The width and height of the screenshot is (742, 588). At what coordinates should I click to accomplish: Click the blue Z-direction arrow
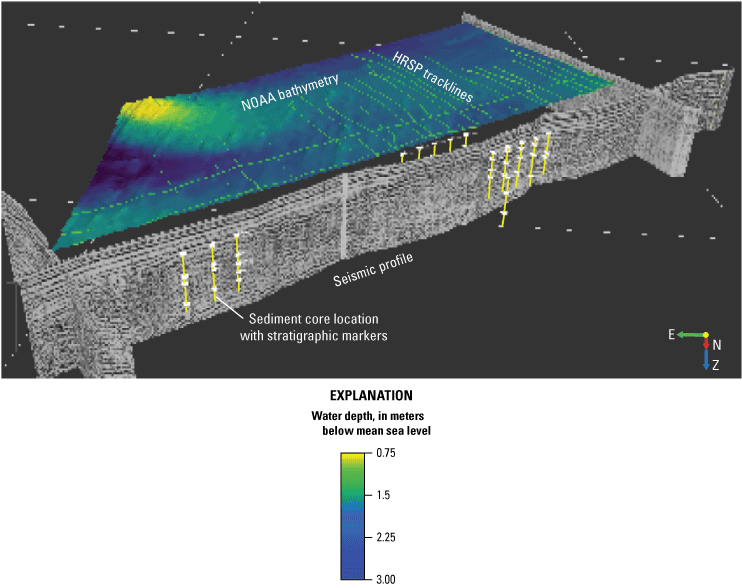706,360
